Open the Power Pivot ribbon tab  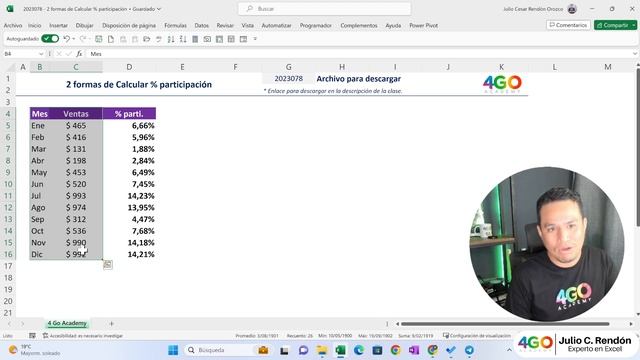click(423, 25)
